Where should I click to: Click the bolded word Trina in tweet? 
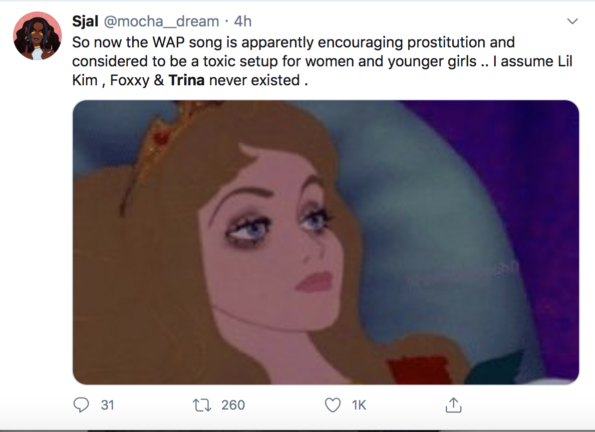tap(186, 80)
